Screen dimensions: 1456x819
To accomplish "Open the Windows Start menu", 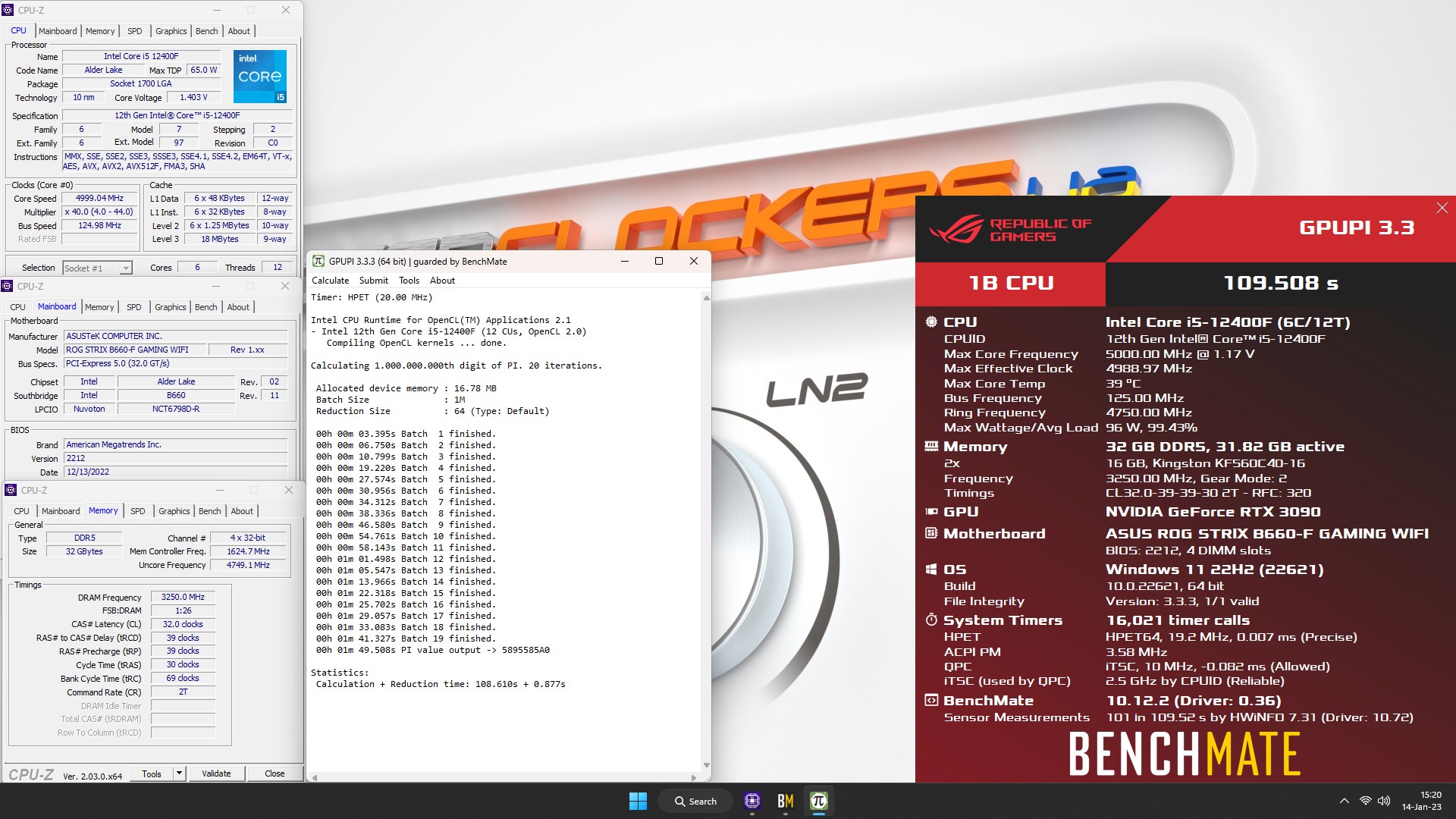I will 638,801.
